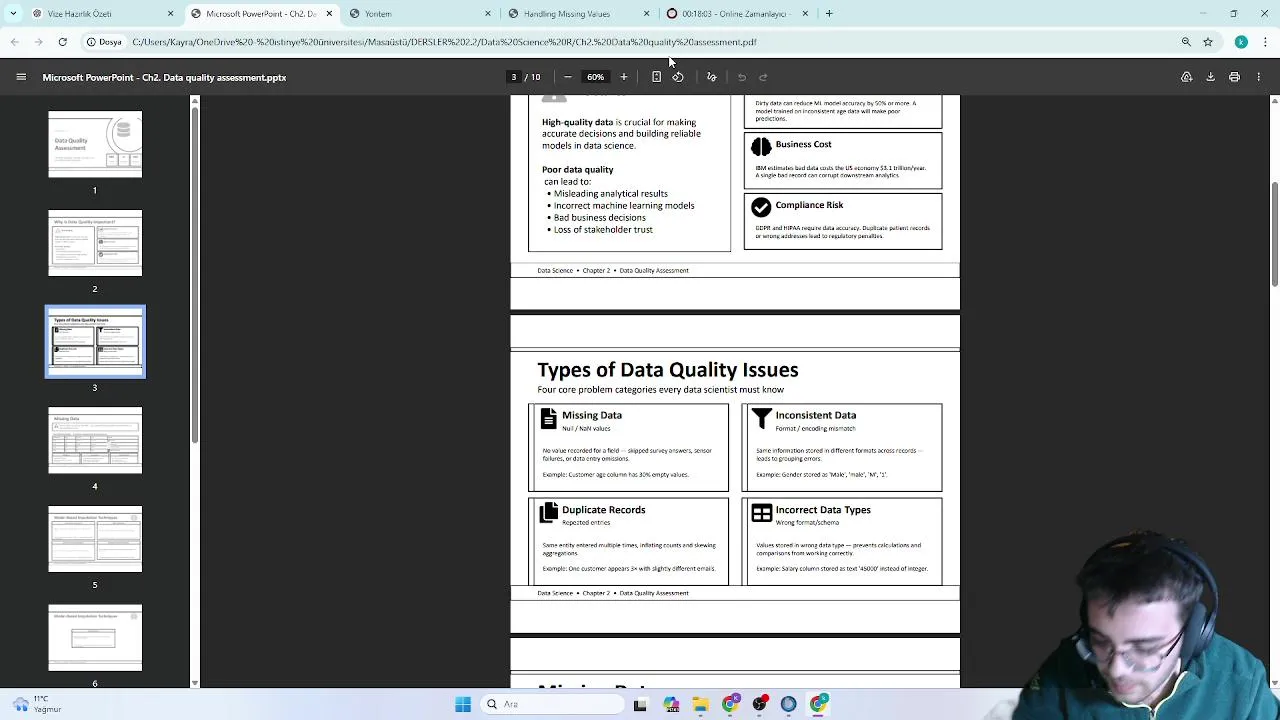Rotate the document counterclockwise
Image resolution: width=1280 pixels, height=720 pixels.
pyautogui.click(x=678, y=77)
